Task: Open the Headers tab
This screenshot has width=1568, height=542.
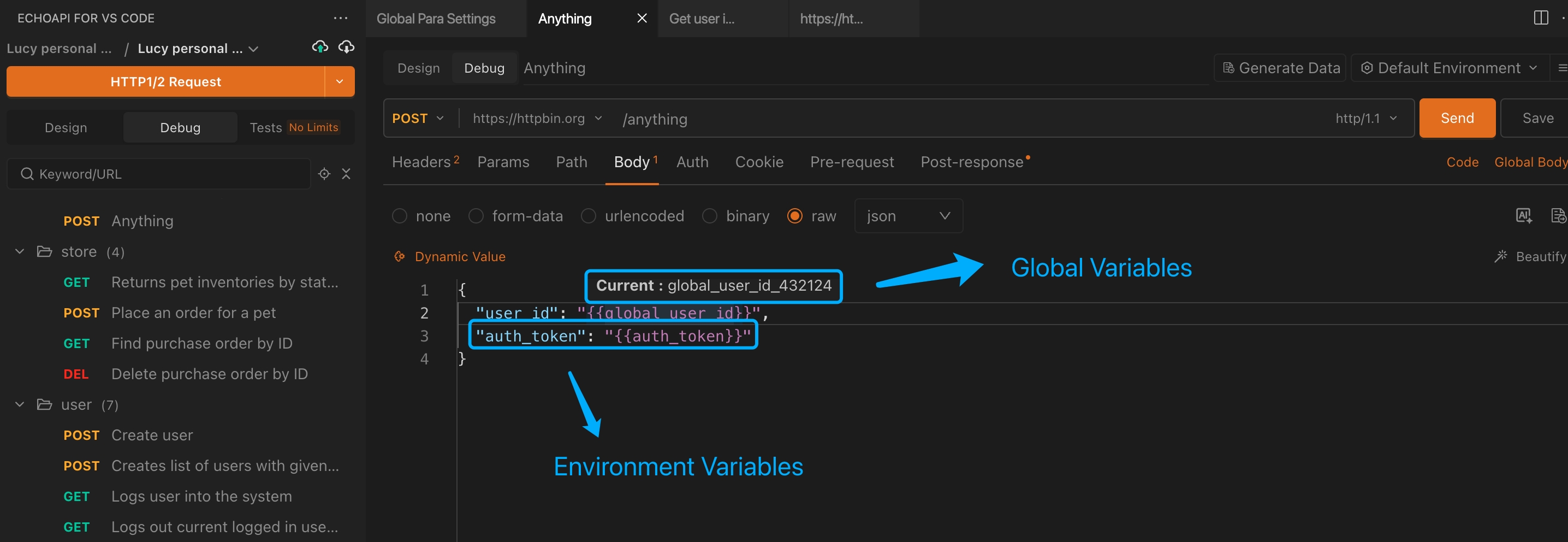Action: click(x=425, y=162)
